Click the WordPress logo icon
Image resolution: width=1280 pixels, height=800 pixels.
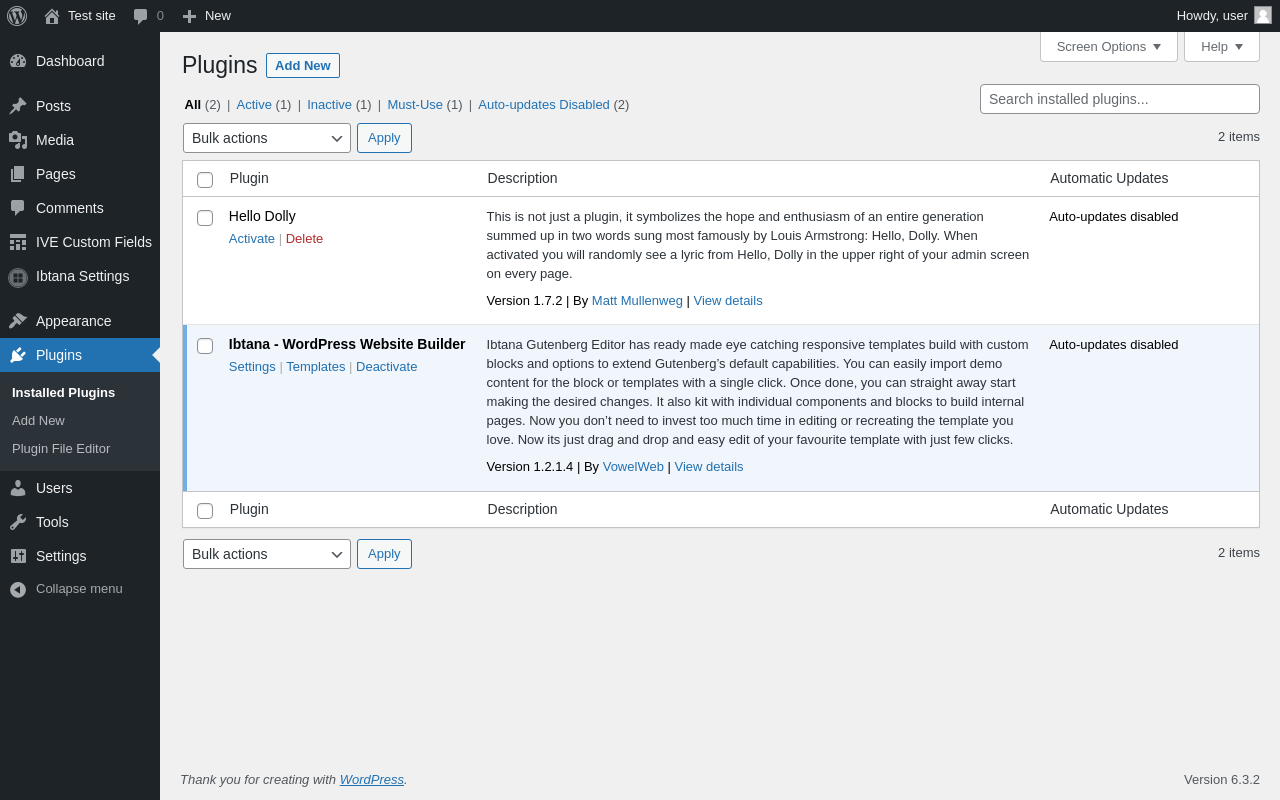[x=17, y=16]
